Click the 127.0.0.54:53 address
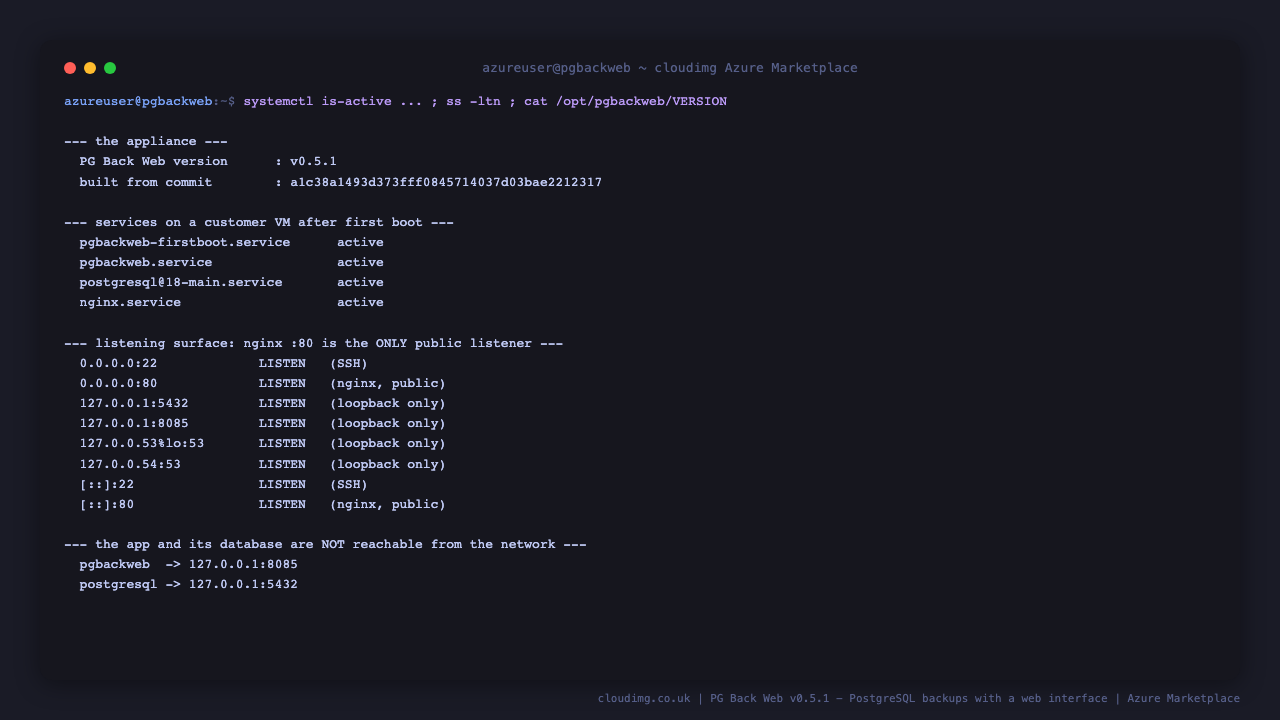 point(131,464)
